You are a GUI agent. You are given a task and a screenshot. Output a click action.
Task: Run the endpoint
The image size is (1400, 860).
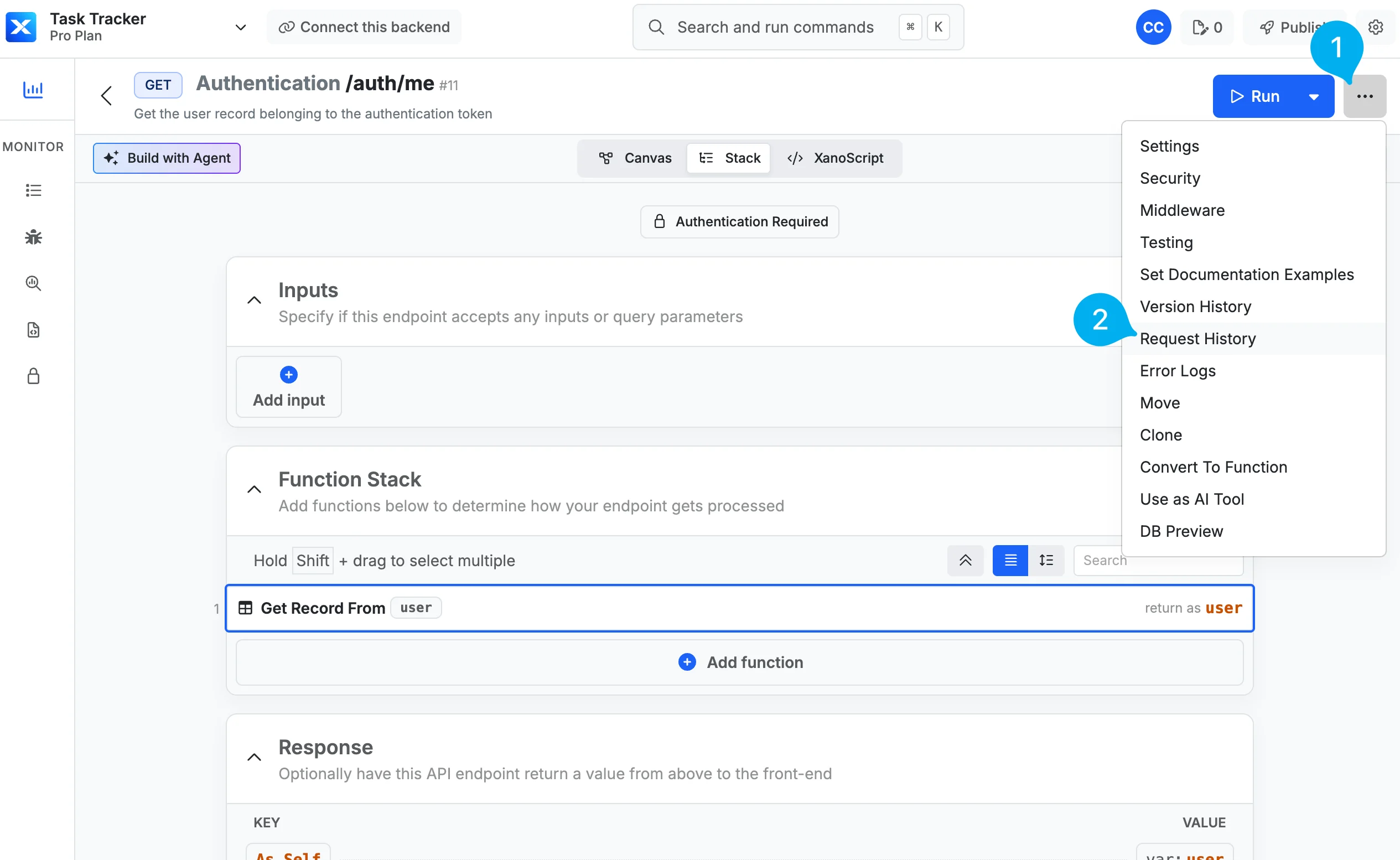click(1256, 97)
